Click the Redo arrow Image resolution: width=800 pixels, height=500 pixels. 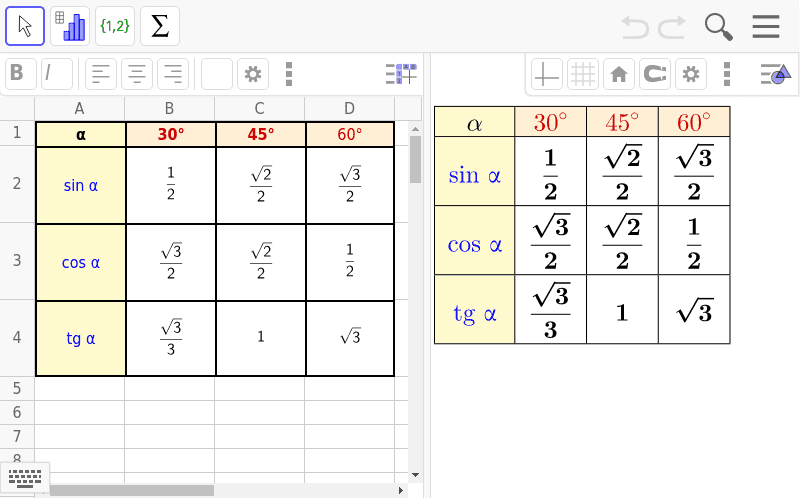tap(671, 27)
